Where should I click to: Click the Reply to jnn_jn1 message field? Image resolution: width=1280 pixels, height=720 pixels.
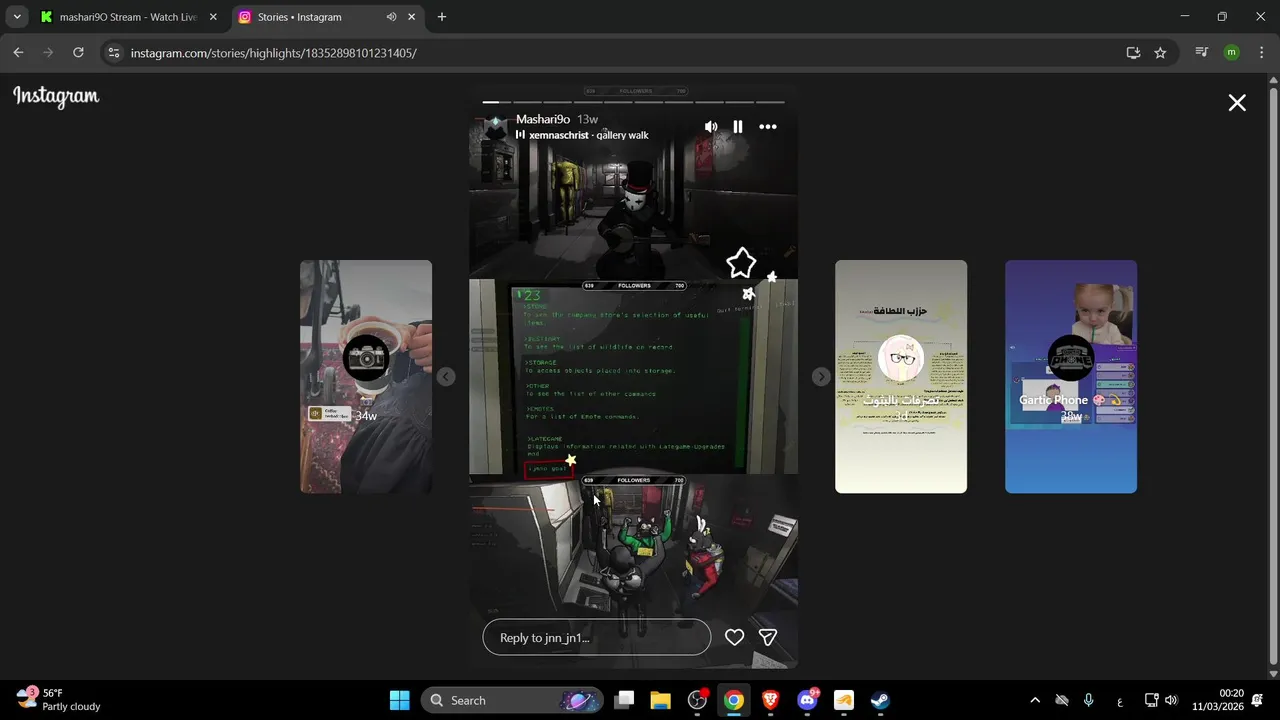596,637
